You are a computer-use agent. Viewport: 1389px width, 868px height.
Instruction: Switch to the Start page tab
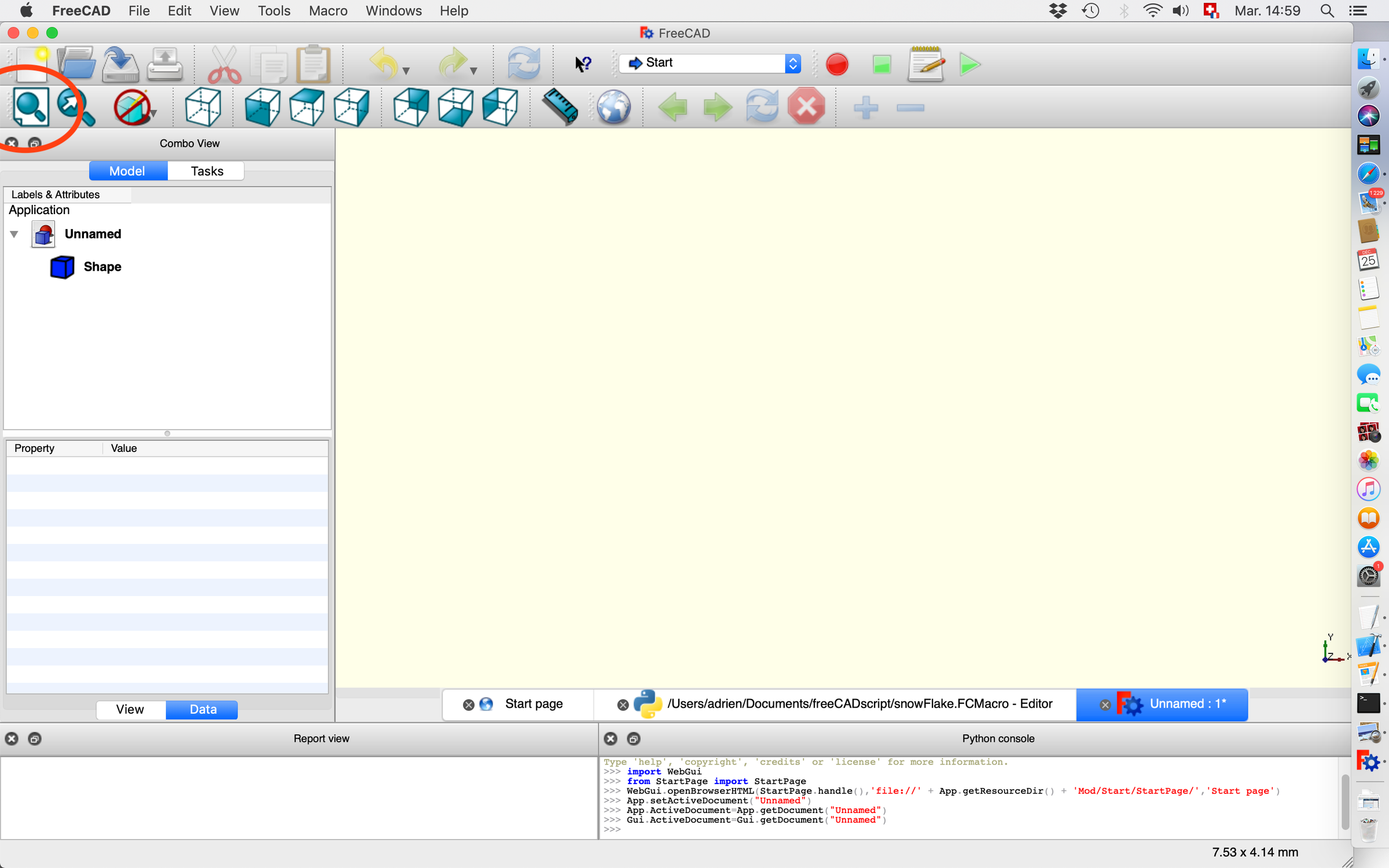pos(533,704)
